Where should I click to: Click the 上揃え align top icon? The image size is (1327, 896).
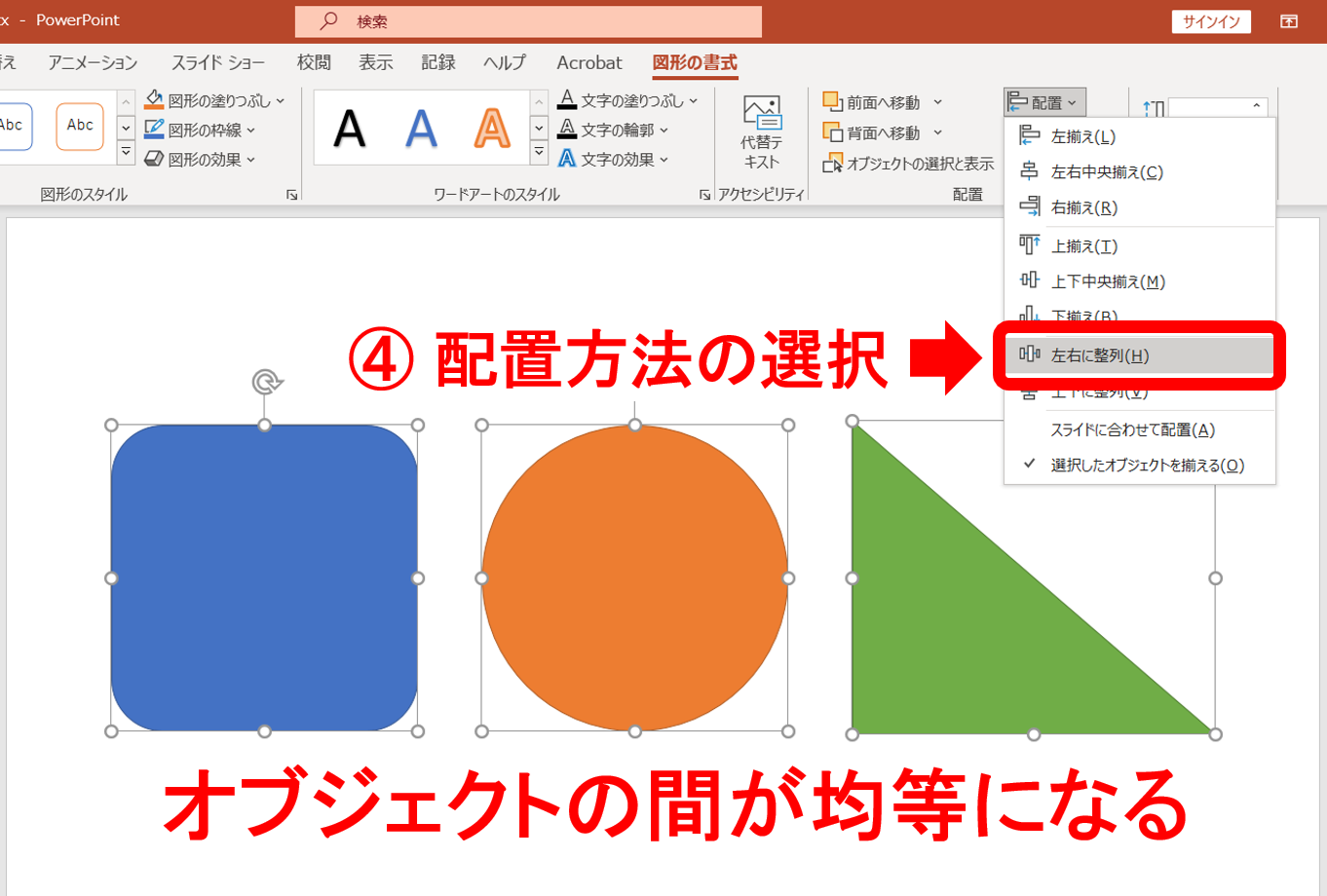click(1029, 244)
